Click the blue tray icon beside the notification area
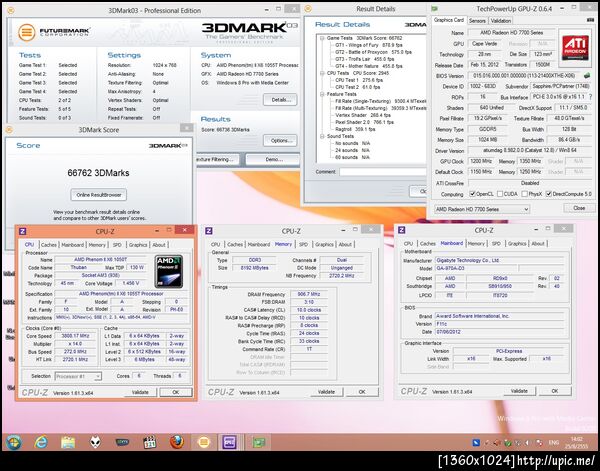This screenshot has height=471, width=600. tap(476, 443)
